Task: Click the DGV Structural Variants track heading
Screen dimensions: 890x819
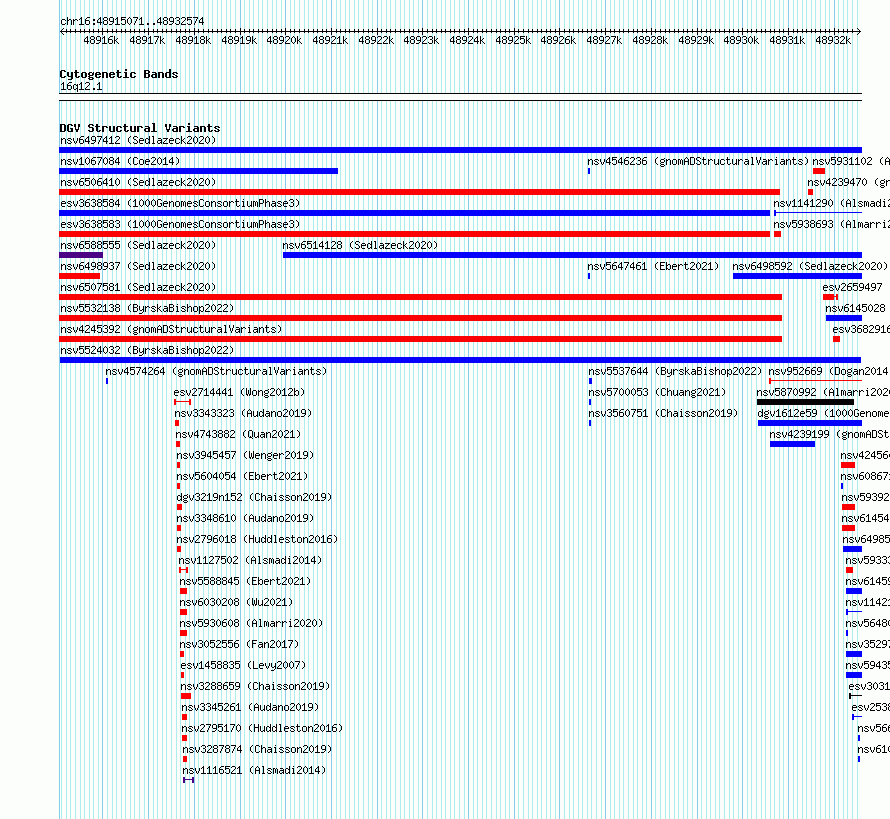Action: (x=140, y=128)
